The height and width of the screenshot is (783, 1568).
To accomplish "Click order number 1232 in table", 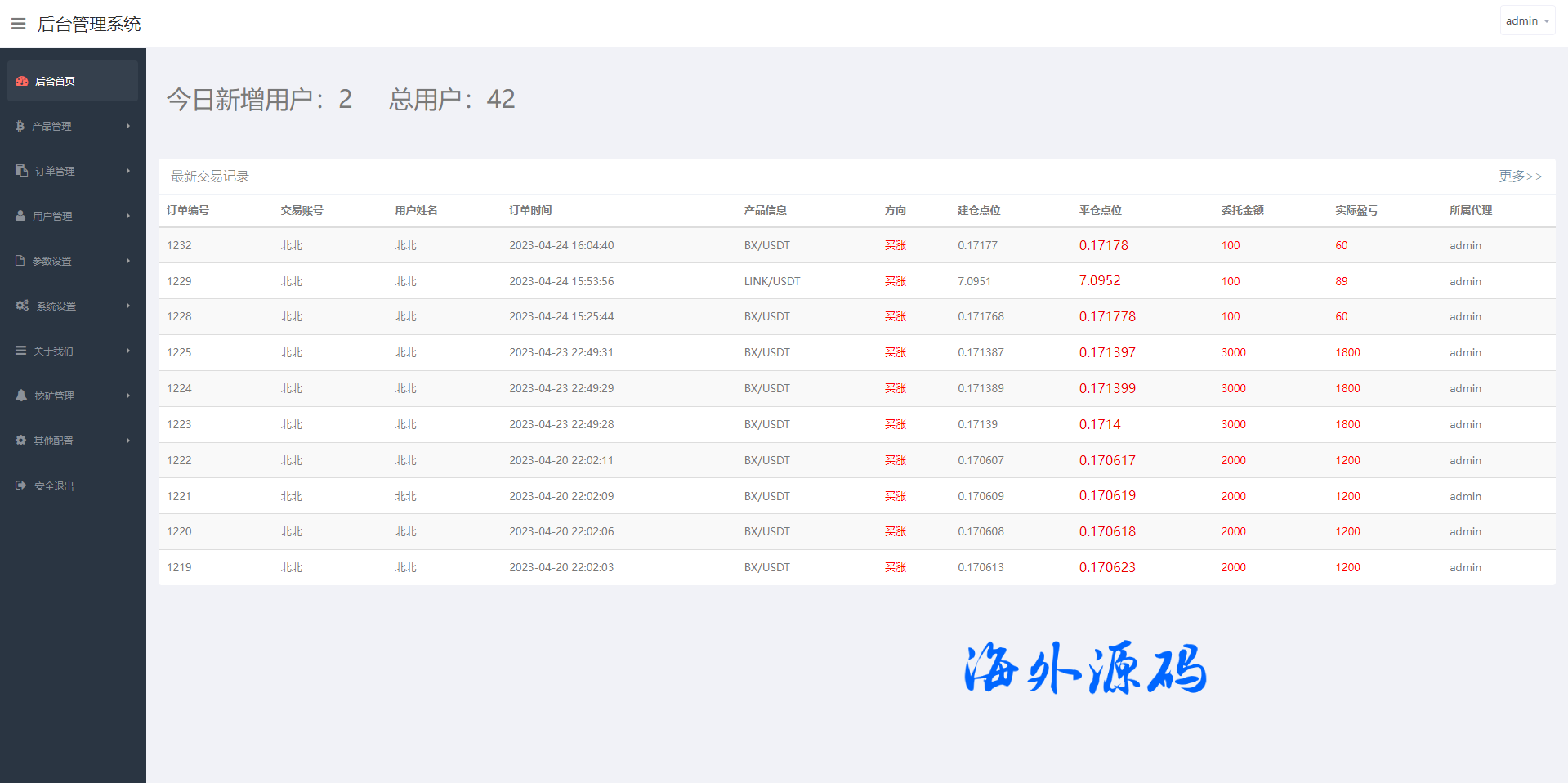I will coord(179,245).
